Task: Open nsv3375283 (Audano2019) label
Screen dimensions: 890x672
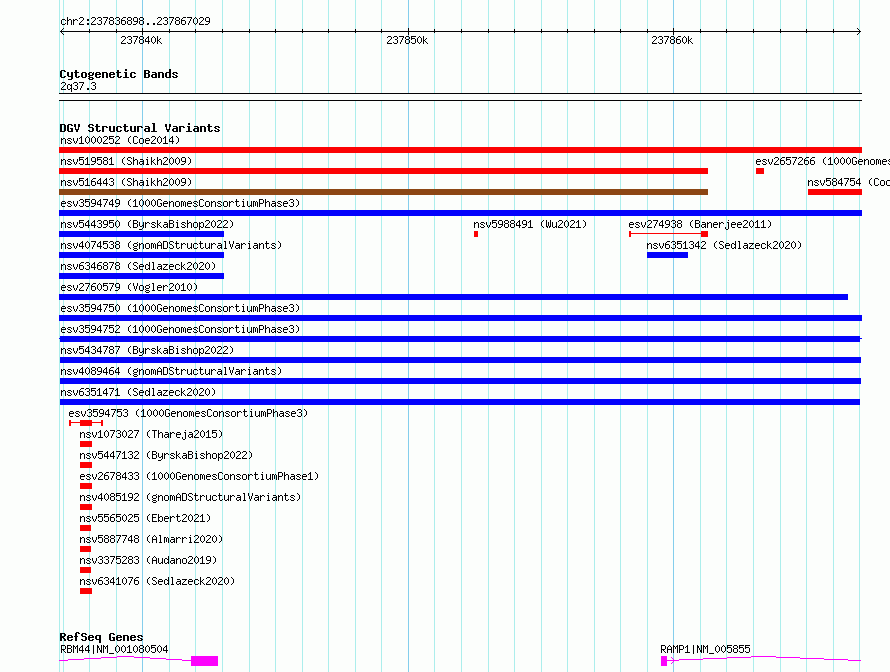Action: click(148, 560)
